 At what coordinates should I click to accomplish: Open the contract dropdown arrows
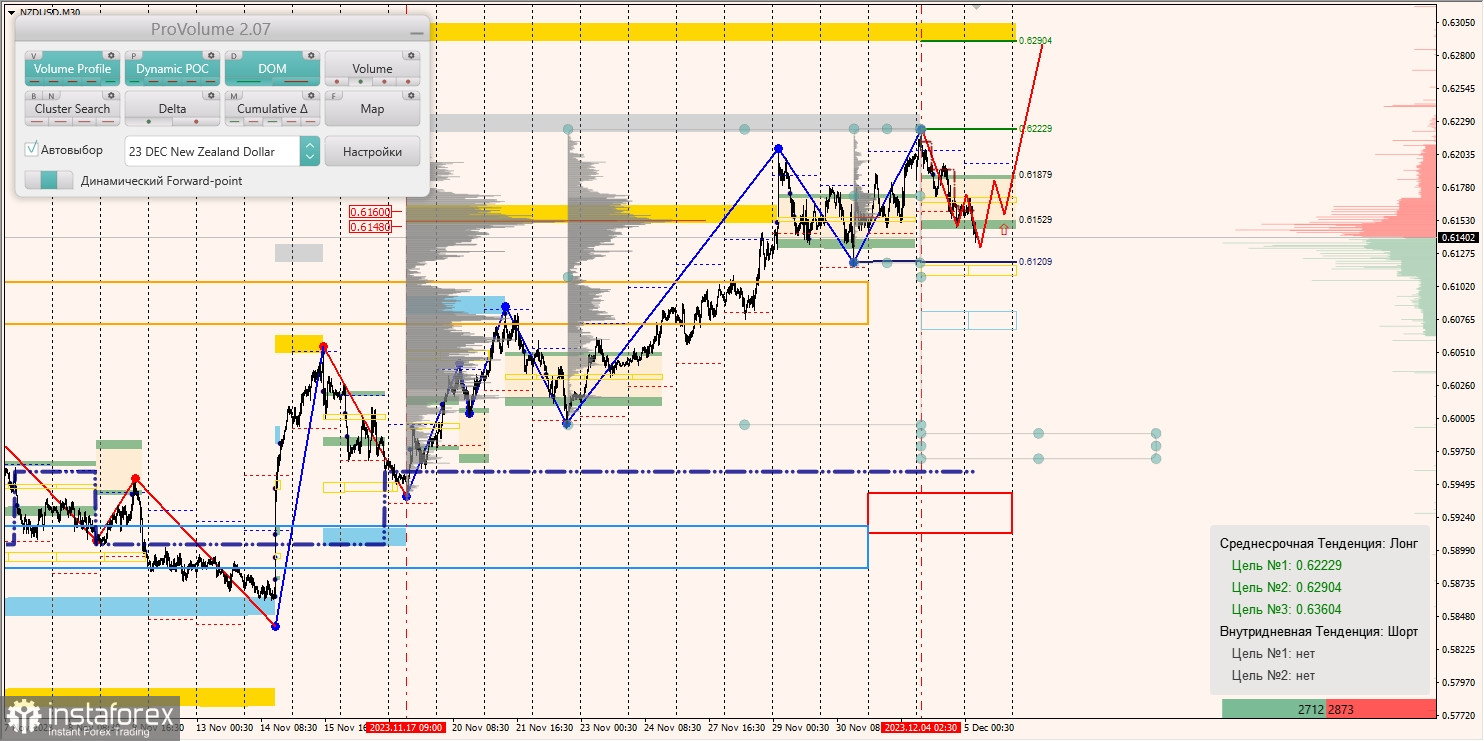click(x=310, y=151)
